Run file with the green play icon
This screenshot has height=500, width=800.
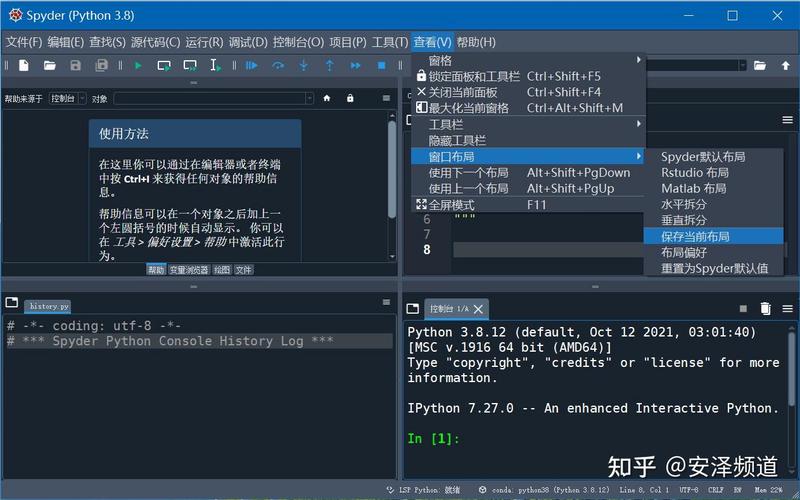click(x=138, y=65)
